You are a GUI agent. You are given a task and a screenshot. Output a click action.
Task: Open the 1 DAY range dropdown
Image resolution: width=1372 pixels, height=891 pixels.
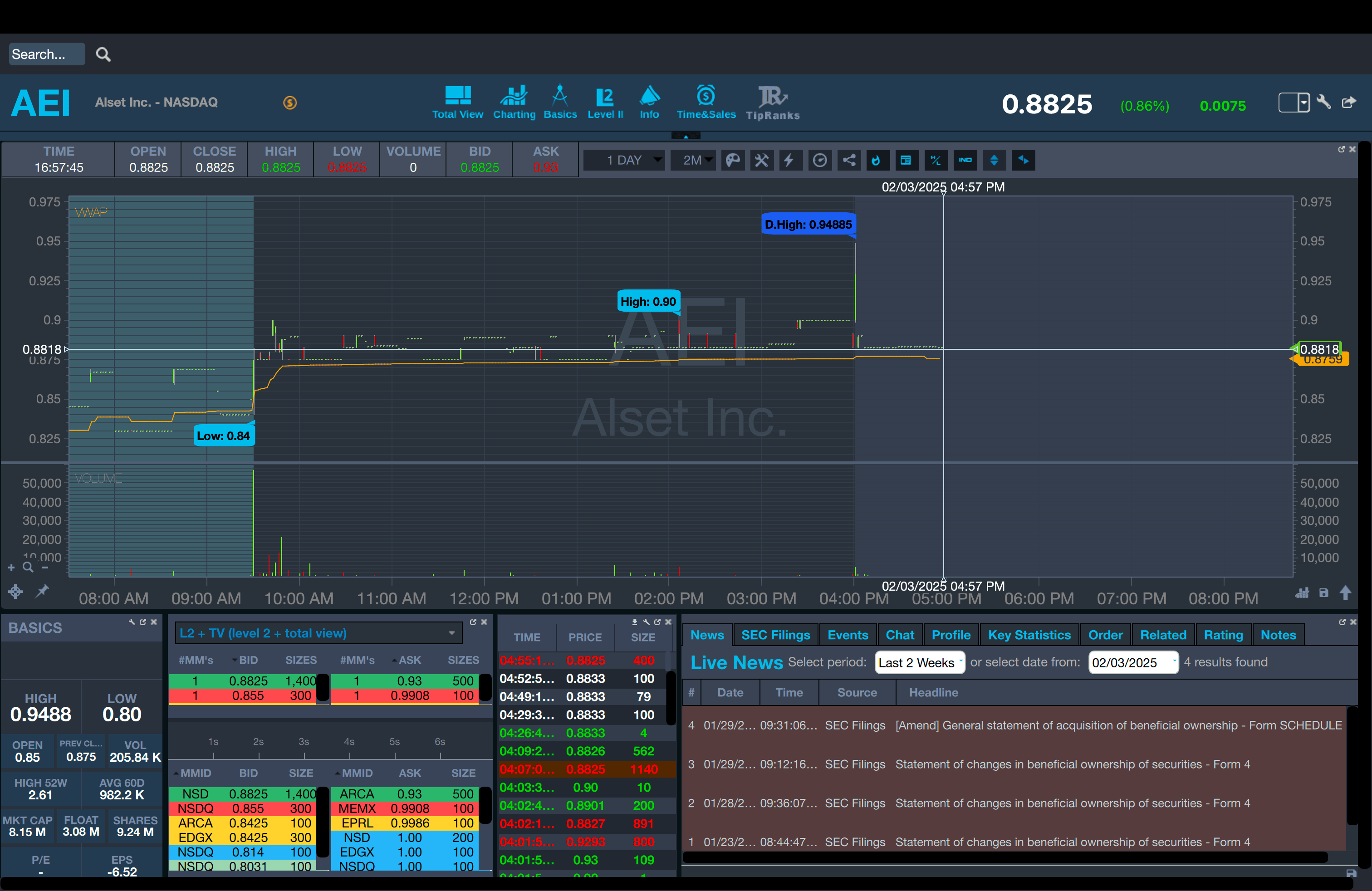tap(624, 160)
